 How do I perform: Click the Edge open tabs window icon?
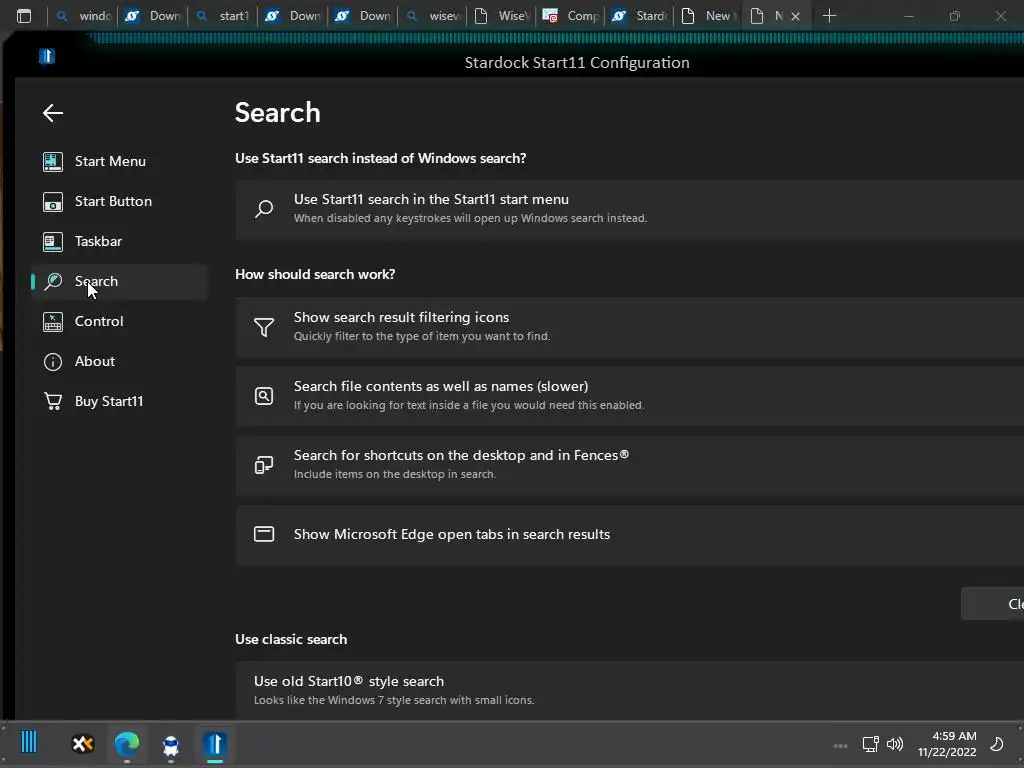[x=264, y=534]
